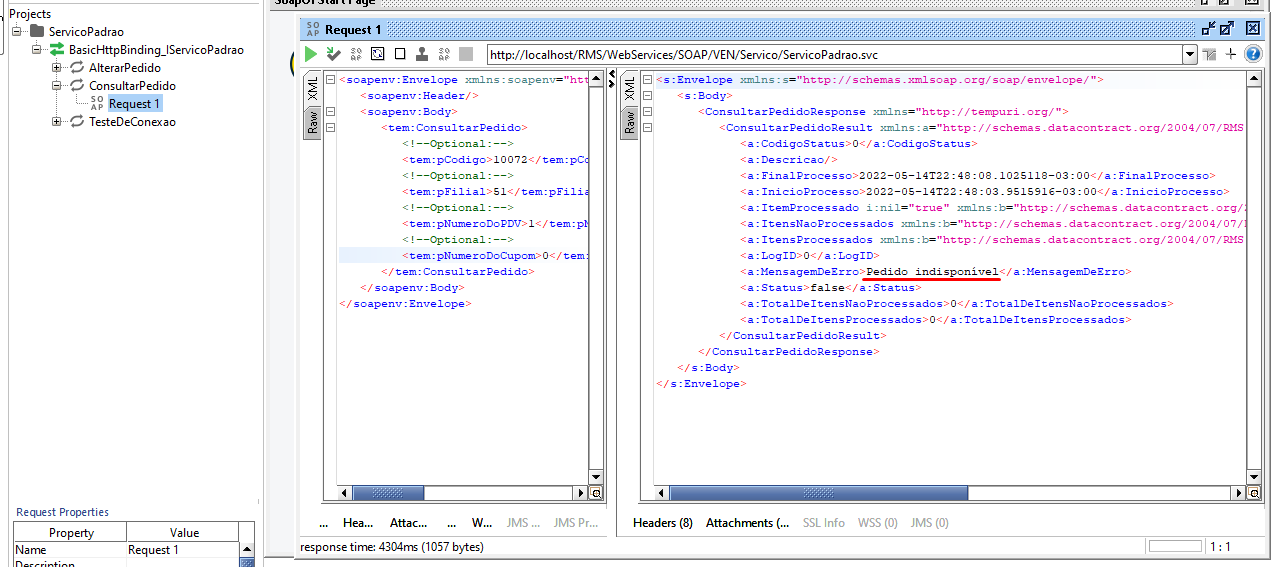Open the response Headers (8) tab

click(663, 523)
